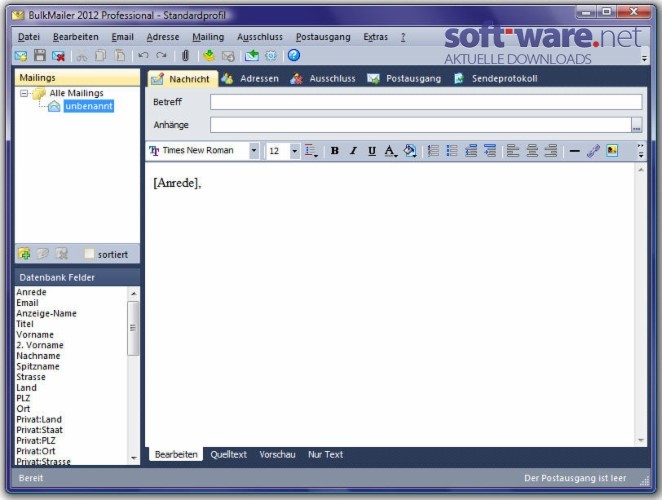662x500 pixels.
Task: Increase paragraph indent
Action: pos(490,151)
